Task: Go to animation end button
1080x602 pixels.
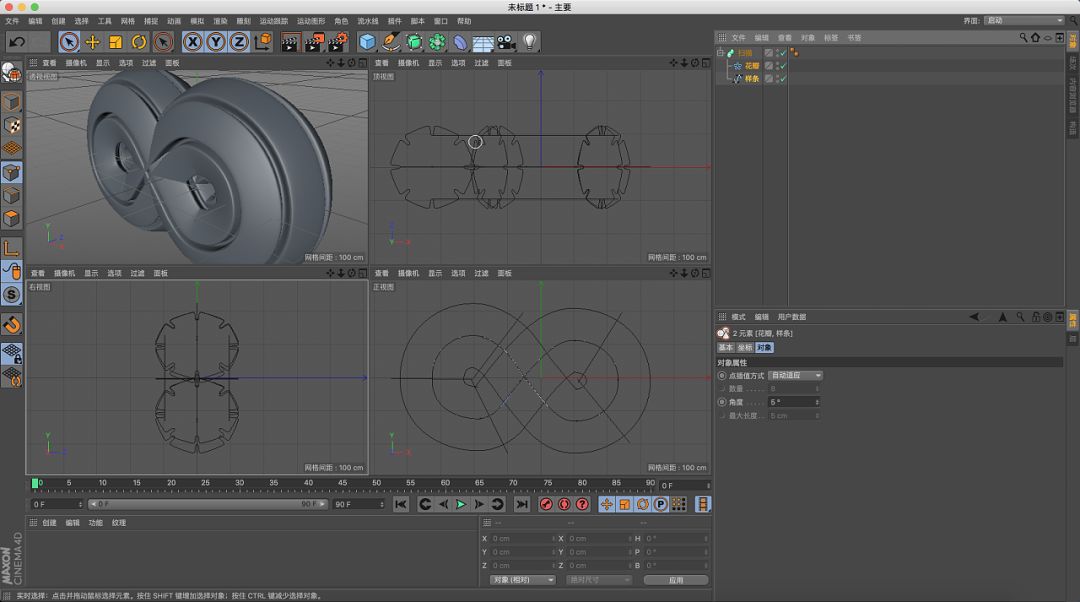Action: click(522, 504)
